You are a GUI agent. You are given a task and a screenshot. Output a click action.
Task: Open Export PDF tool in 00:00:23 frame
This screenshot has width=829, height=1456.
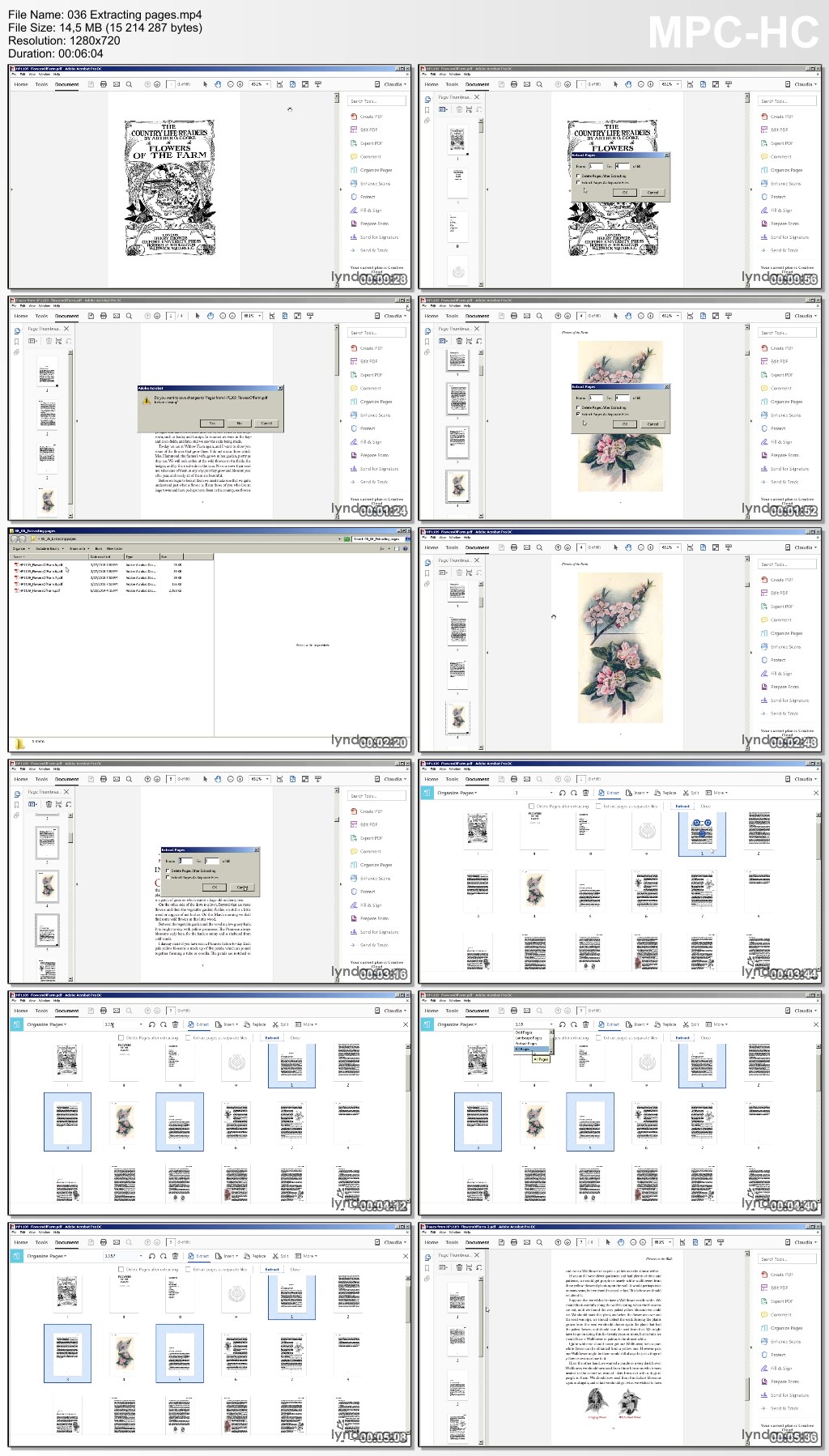click(367, 143)
